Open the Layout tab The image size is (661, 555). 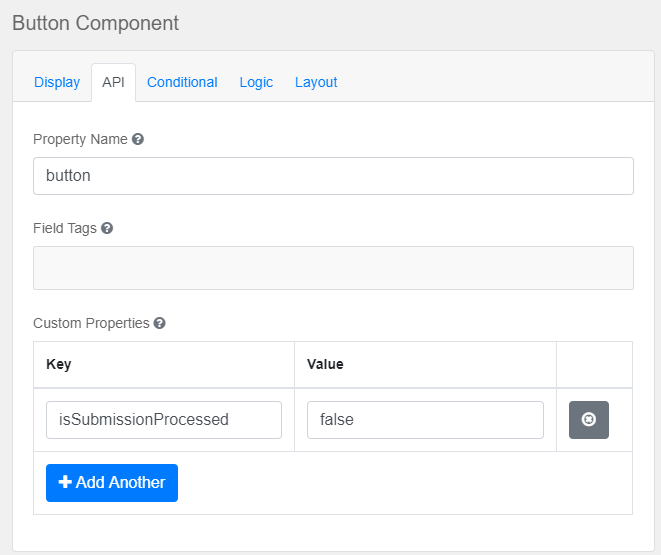tap(316, 82)
